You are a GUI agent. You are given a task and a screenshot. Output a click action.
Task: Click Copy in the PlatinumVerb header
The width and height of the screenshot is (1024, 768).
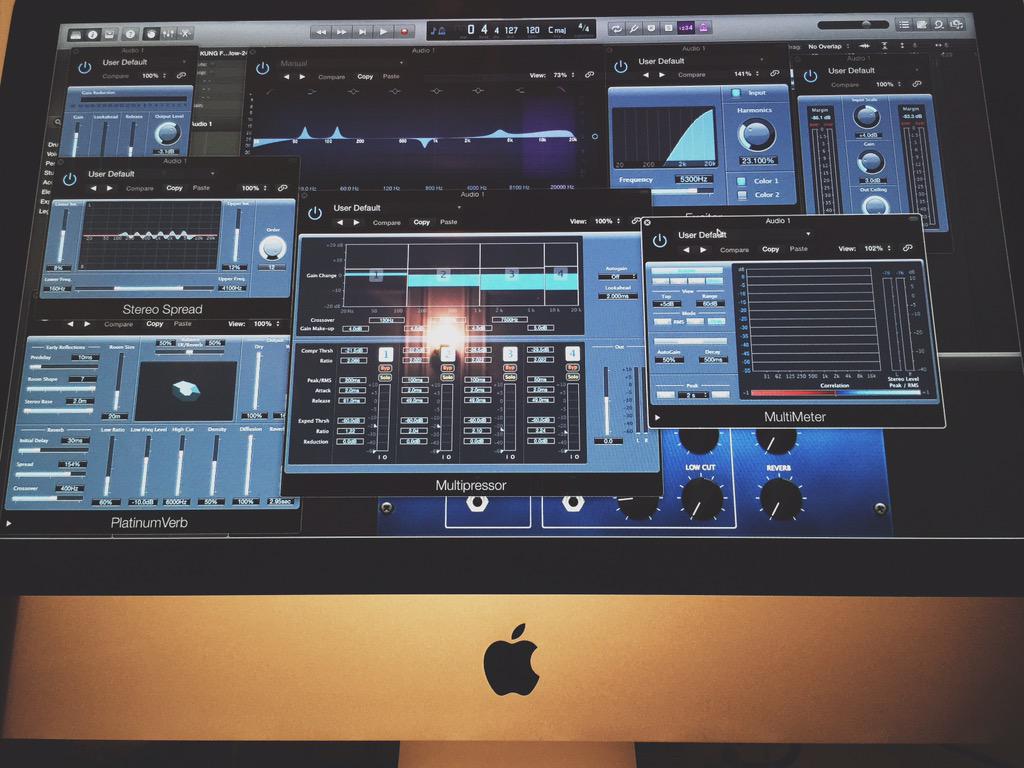155,324
